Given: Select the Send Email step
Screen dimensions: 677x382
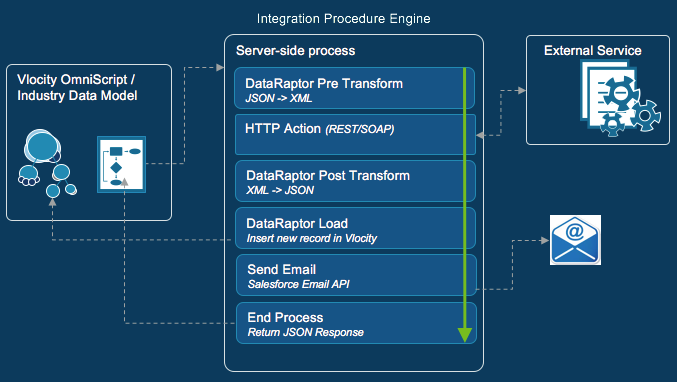Looking at the screenshot, I should click(x=356, y=275).
